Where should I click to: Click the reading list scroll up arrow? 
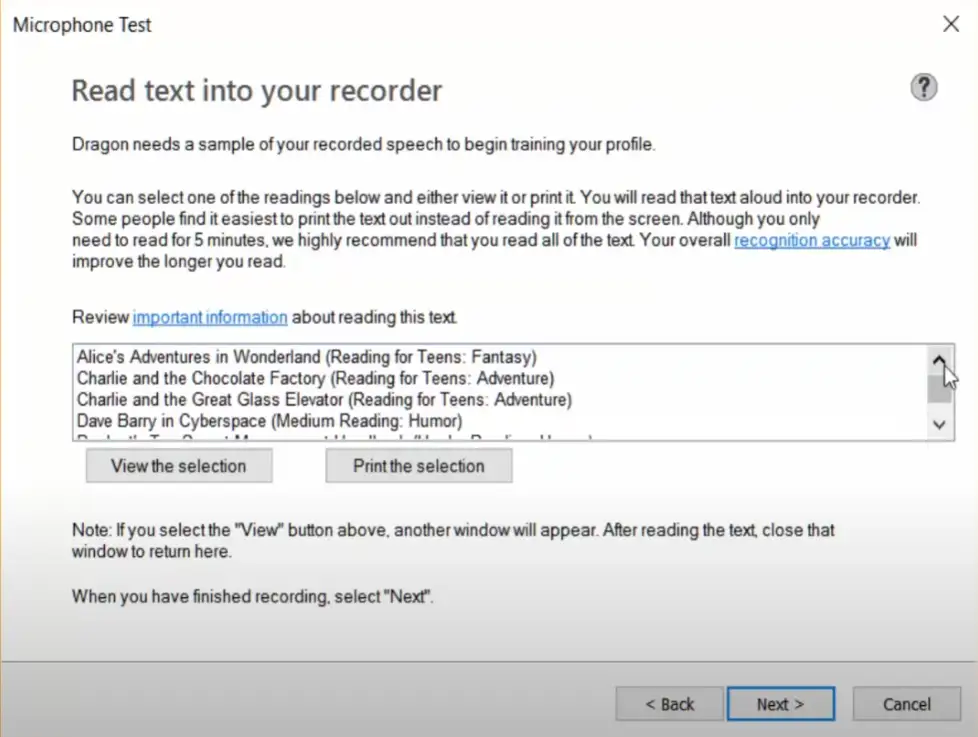tap(939, 358)
